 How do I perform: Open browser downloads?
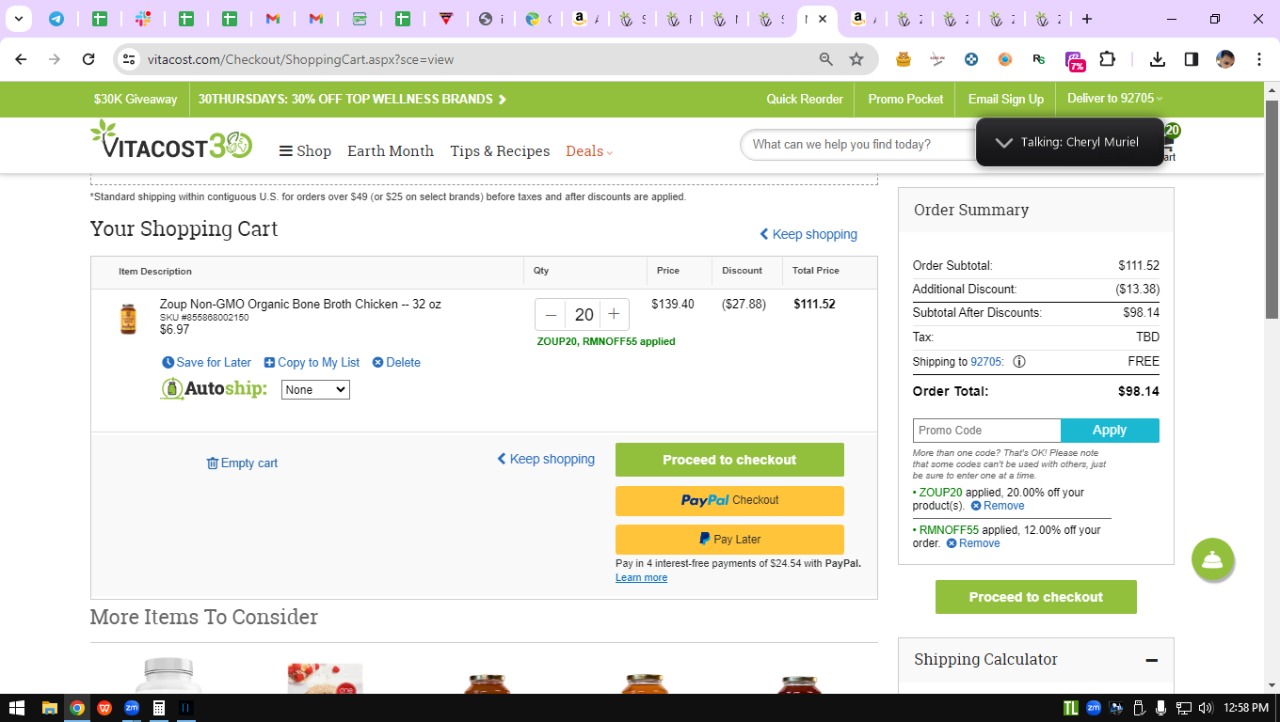coord(1157,59)
